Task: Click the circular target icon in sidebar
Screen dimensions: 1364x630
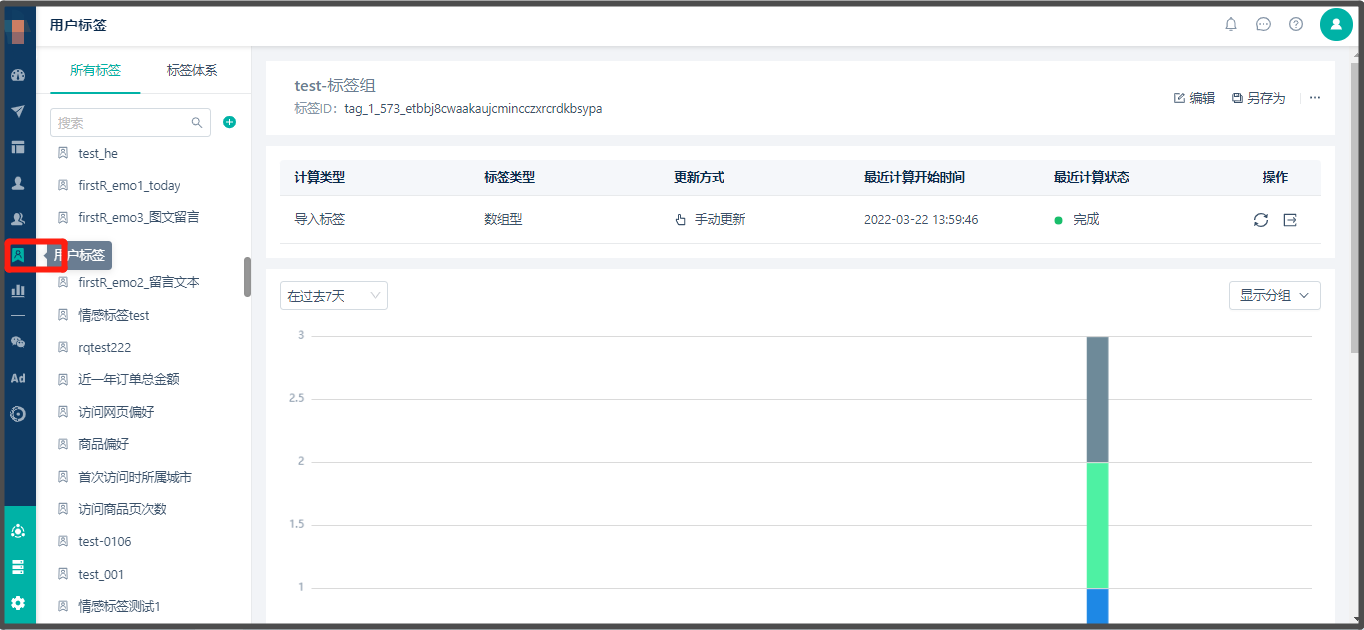Action: 18,413
